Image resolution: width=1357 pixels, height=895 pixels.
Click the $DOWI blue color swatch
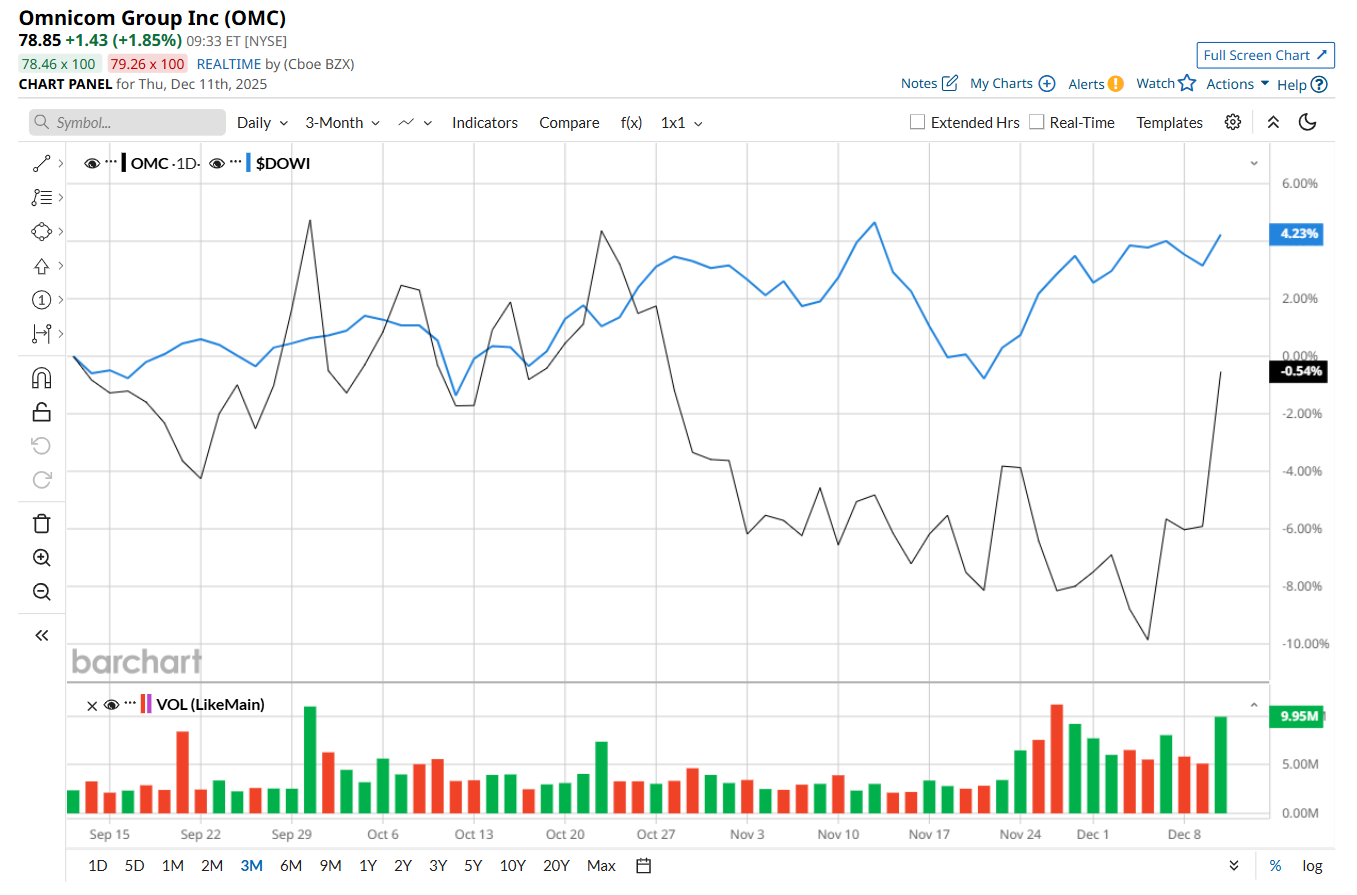[x=249, y=163]
